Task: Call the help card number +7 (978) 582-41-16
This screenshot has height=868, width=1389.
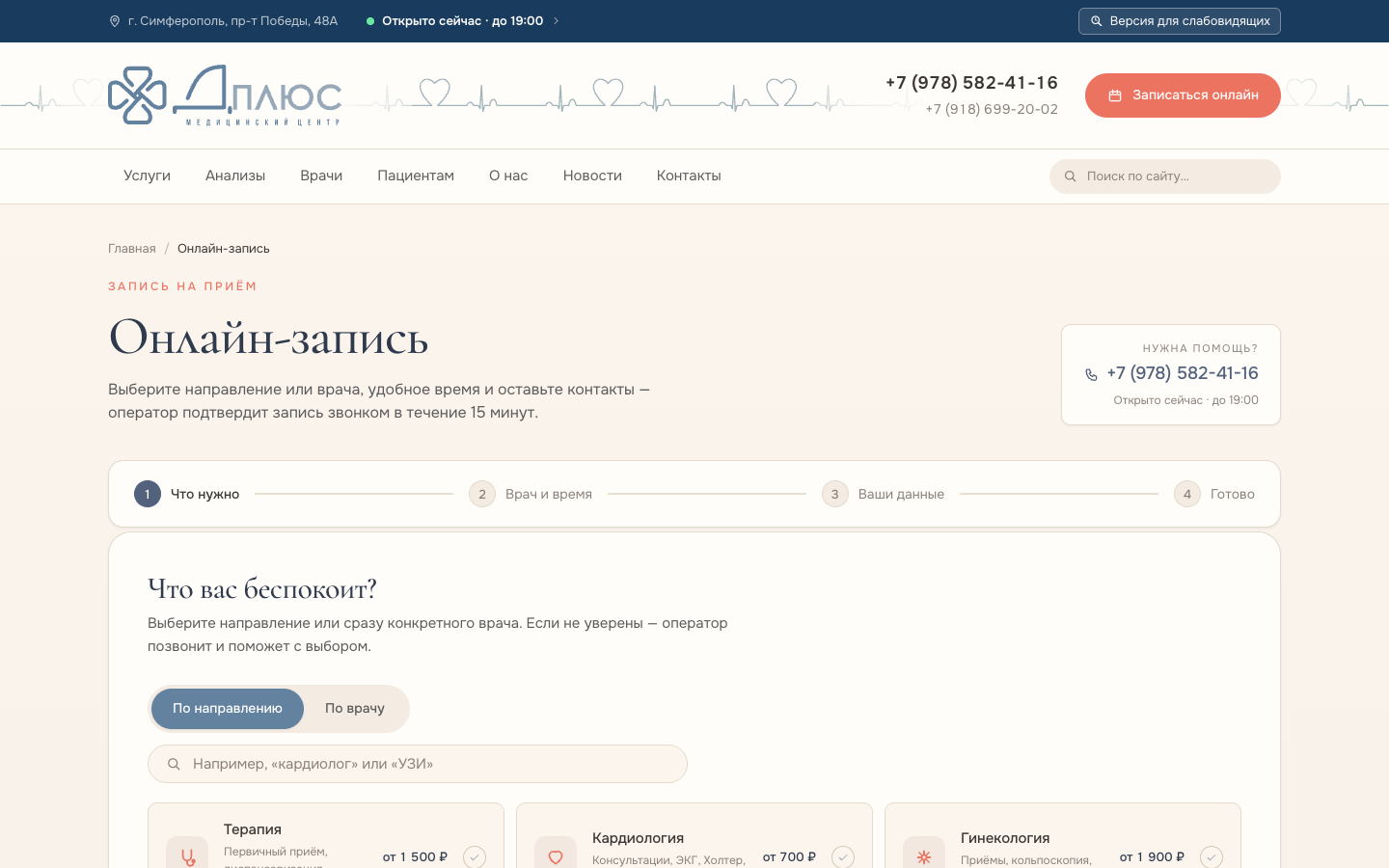Action: point(1183,373)
